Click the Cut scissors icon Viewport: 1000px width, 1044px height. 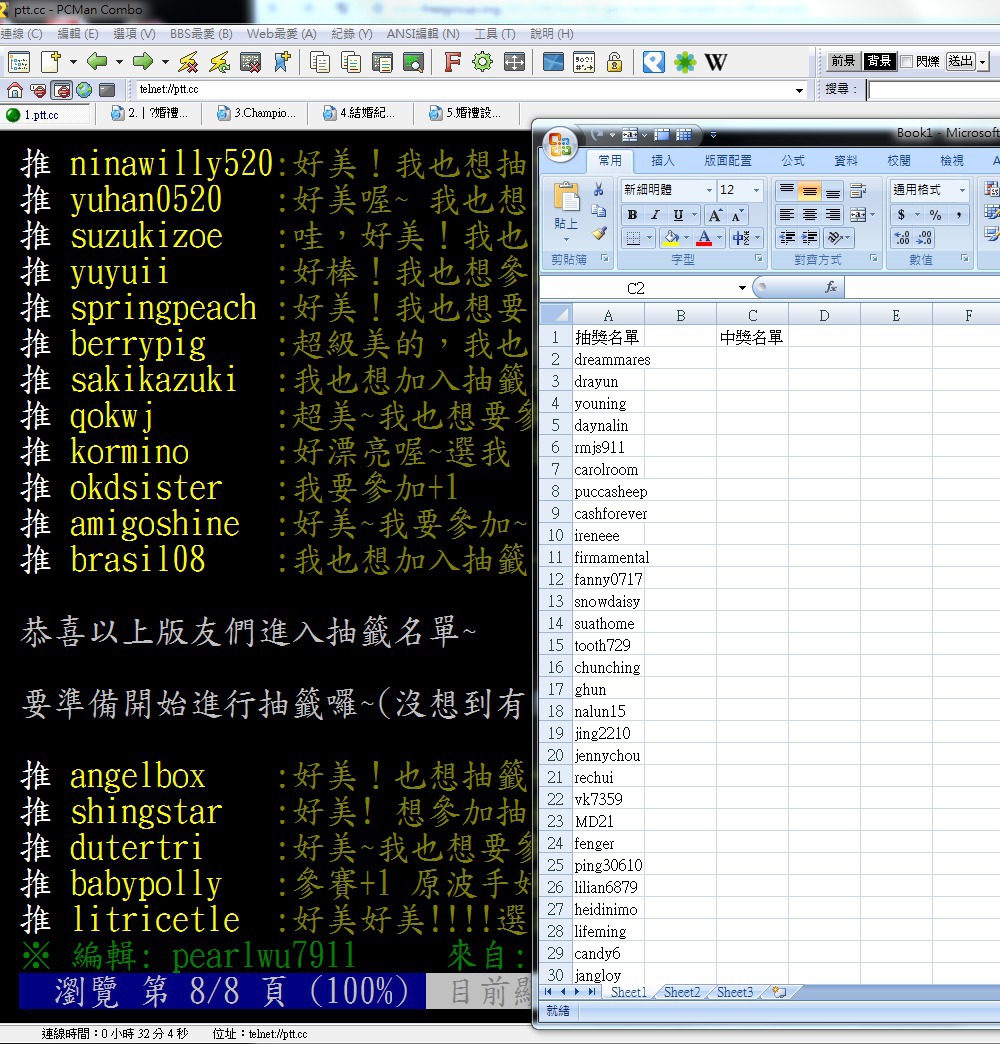coord(599,189)
